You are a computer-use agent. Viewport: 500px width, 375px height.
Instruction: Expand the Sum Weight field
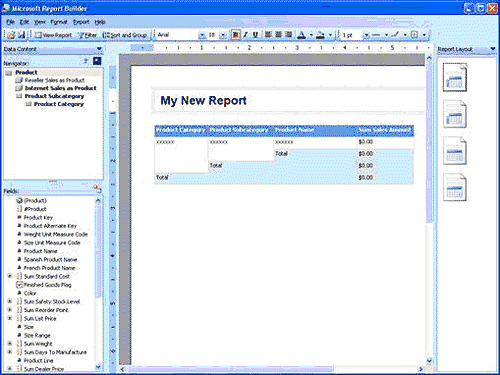click(x=10, y=343)
